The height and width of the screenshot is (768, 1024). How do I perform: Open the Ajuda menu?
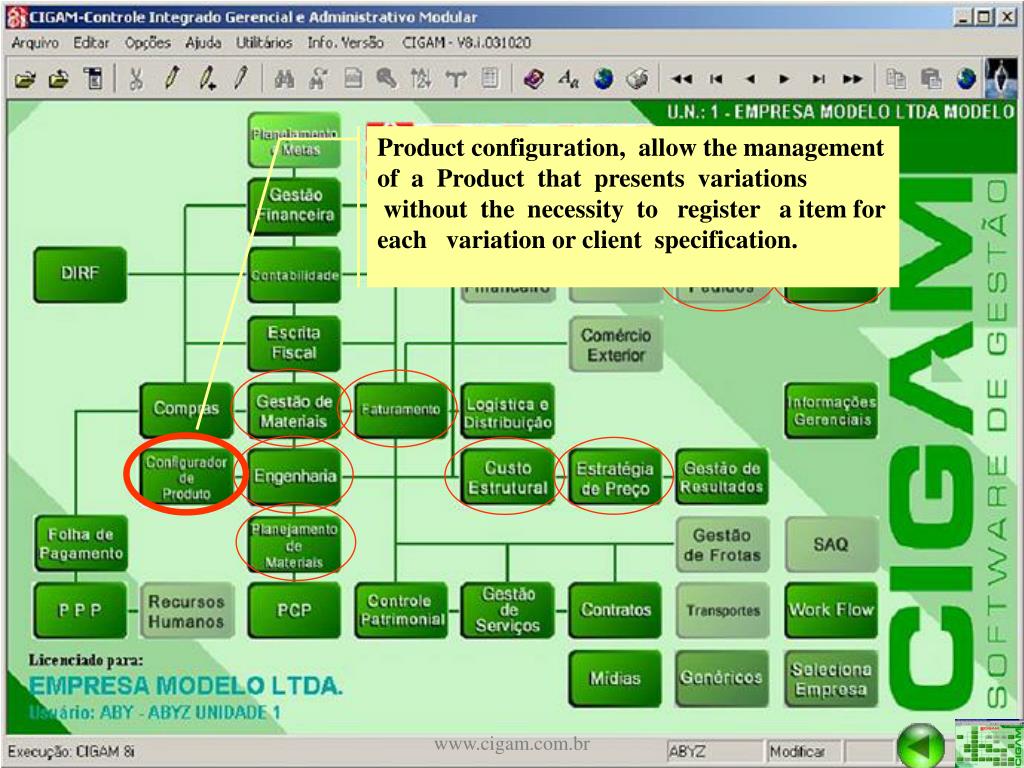[202, 43]
